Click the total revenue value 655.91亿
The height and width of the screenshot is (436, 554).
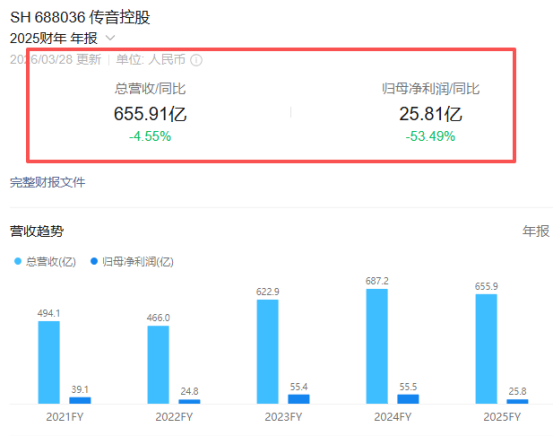pos(150,114)
